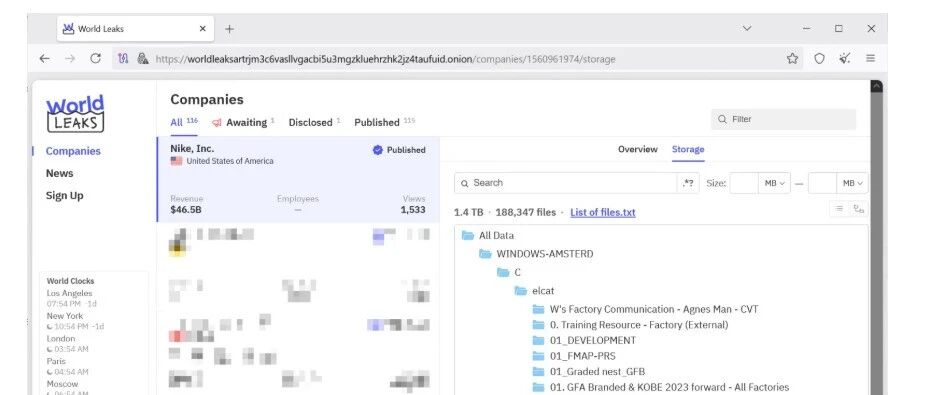The image size is (930, 395).
Task: Click the Published verified badge on Nike
Action: coord(377,150)
